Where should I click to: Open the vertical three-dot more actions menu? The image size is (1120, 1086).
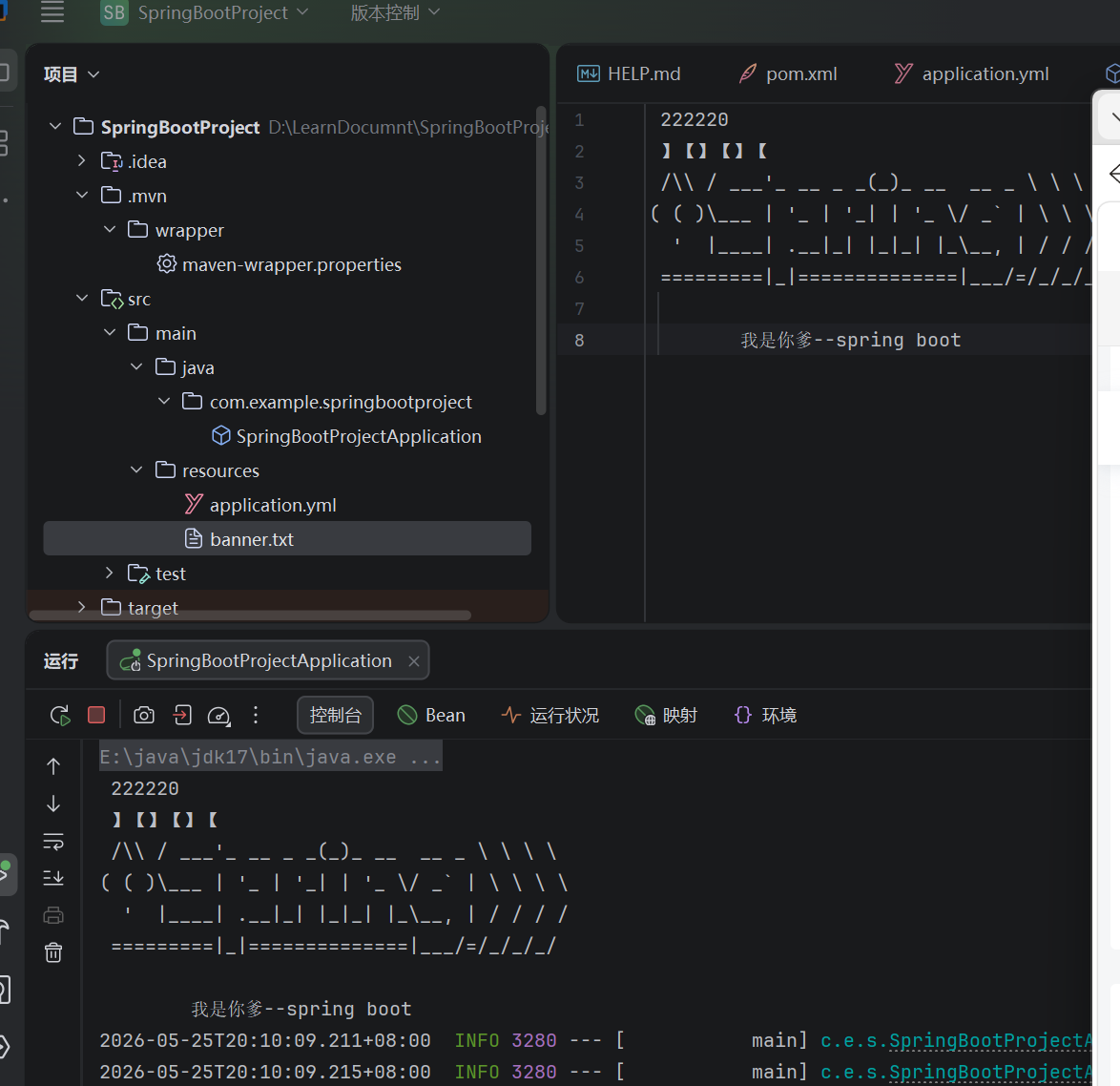pyautogui.click(x=256, y=715)
